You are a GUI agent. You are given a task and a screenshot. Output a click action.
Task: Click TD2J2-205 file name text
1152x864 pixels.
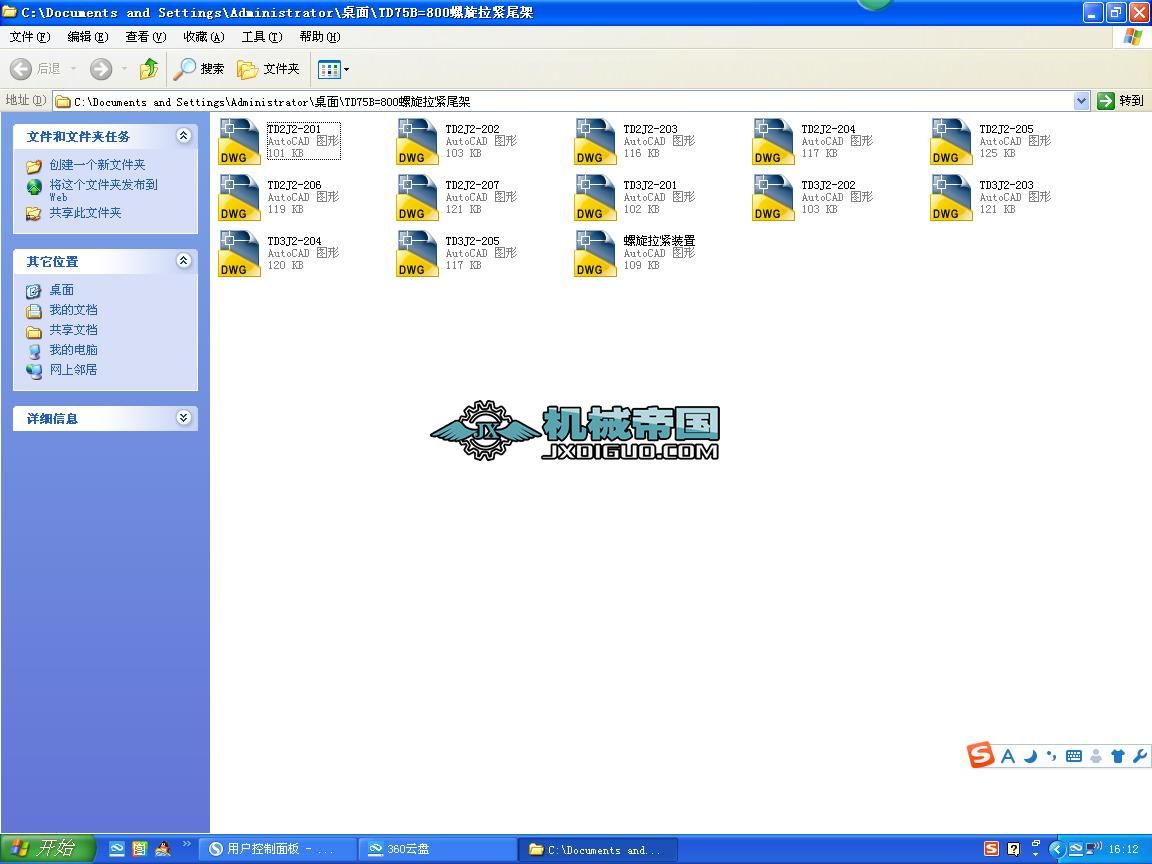1006,129
